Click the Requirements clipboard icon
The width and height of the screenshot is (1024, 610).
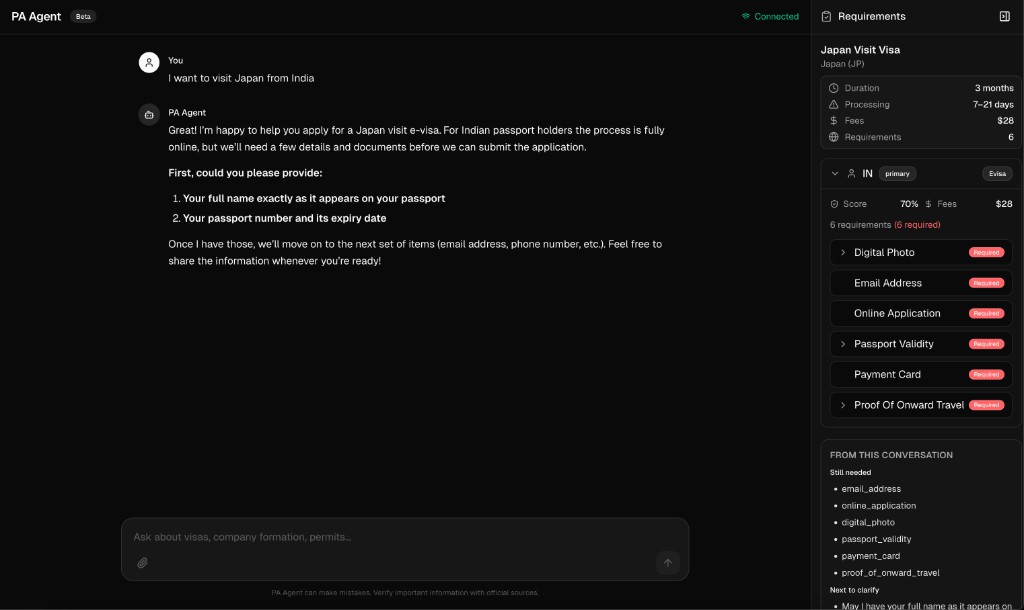(826, 16)
